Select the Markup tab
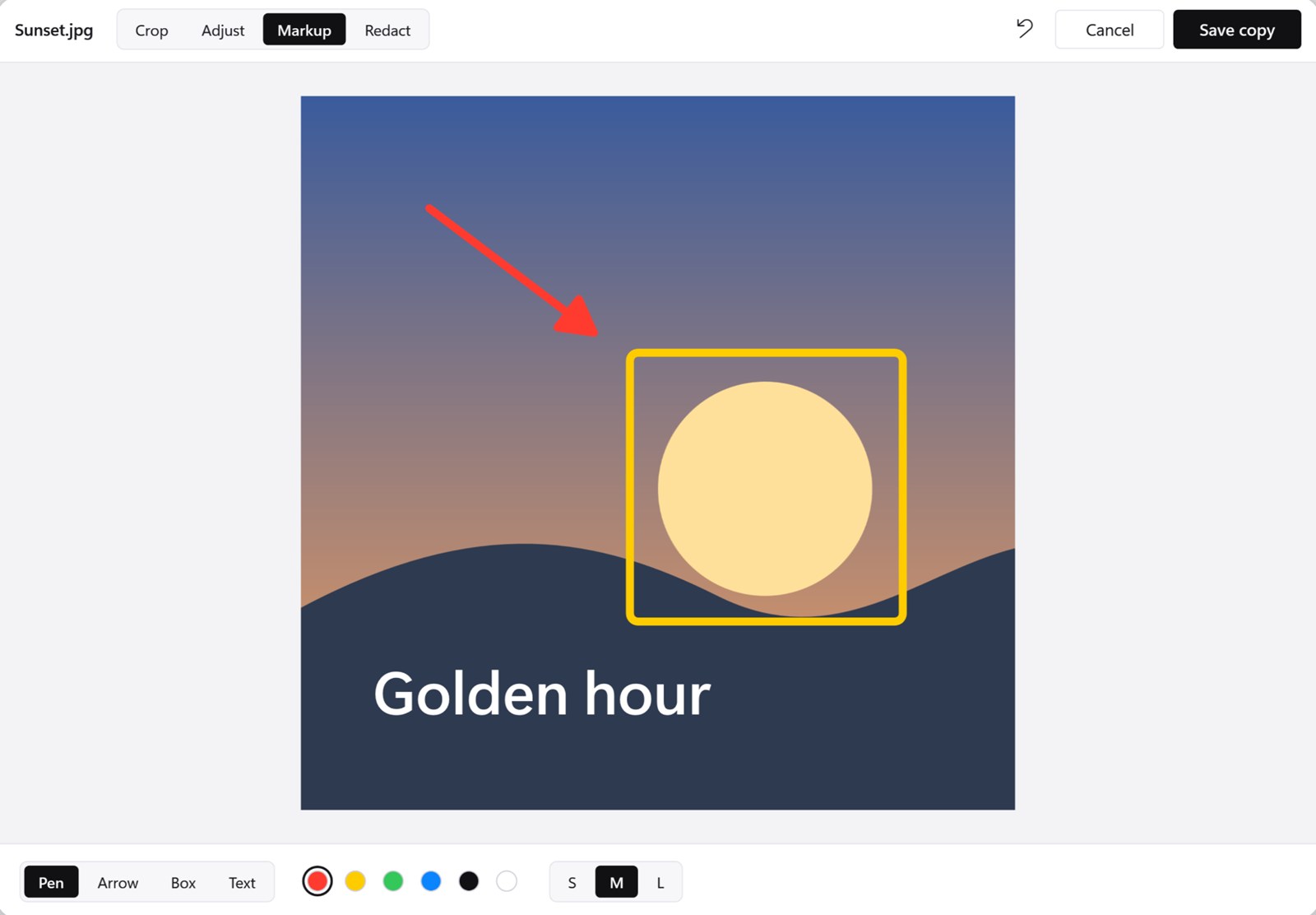 304,30
